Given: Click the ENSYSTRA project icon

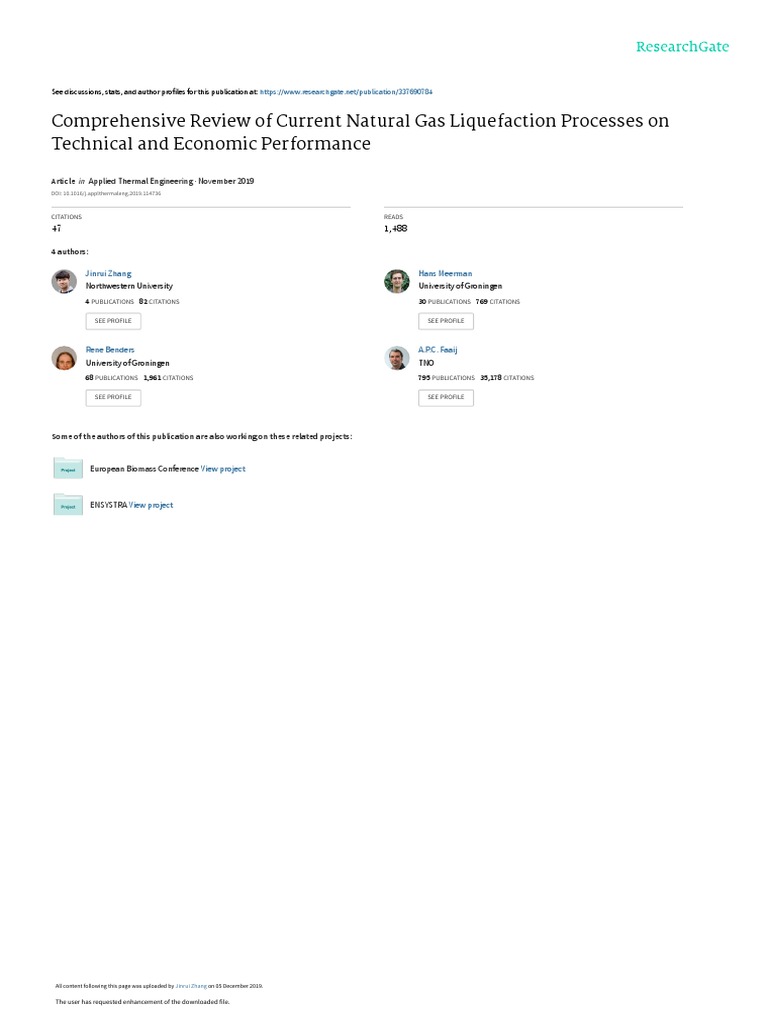Looking at the screenshot, I should tap(68, 505).
